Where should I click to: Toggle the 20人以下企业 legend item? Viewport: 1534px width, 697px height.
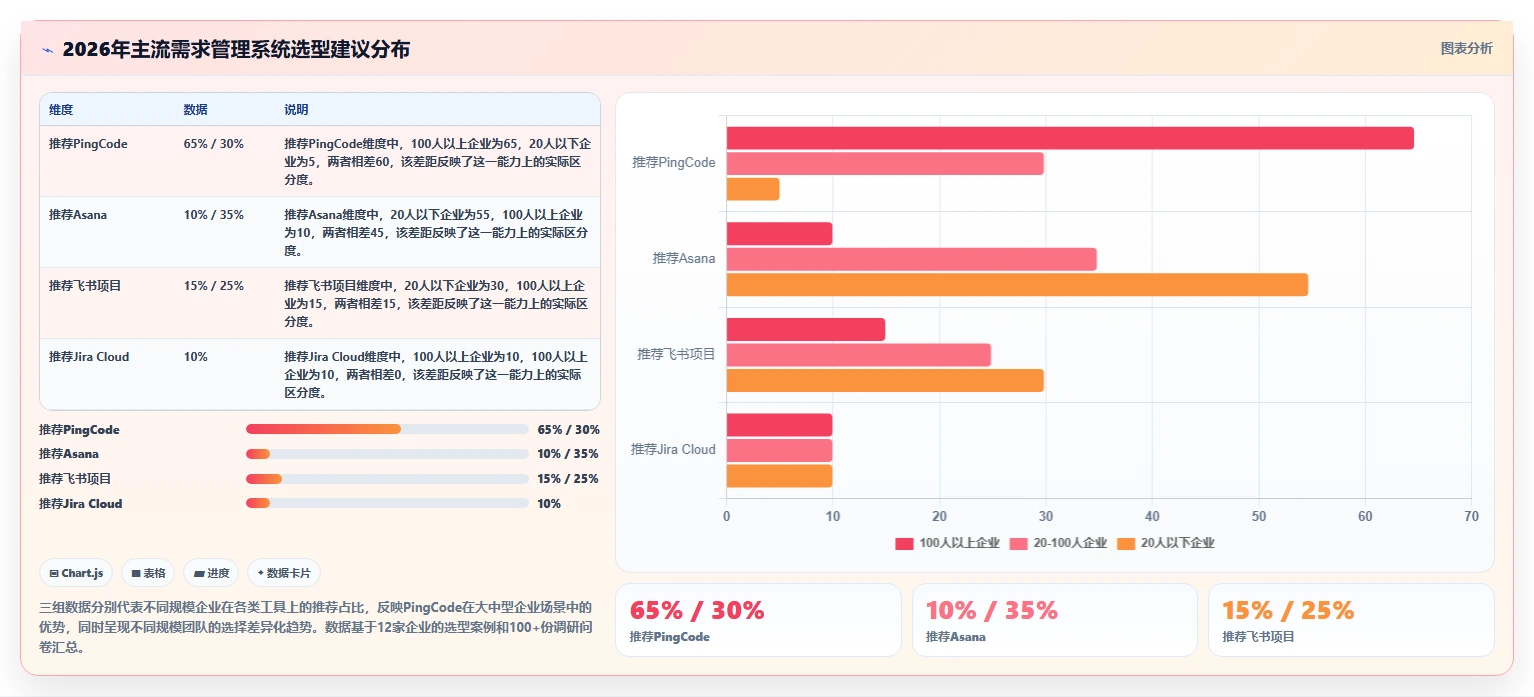(x=1165, y=543)
